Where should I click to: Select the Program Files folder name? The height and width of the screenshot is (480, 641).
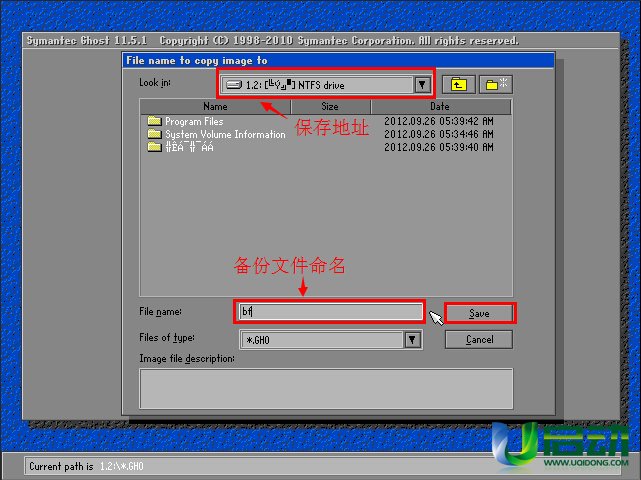tap(194, 121)
